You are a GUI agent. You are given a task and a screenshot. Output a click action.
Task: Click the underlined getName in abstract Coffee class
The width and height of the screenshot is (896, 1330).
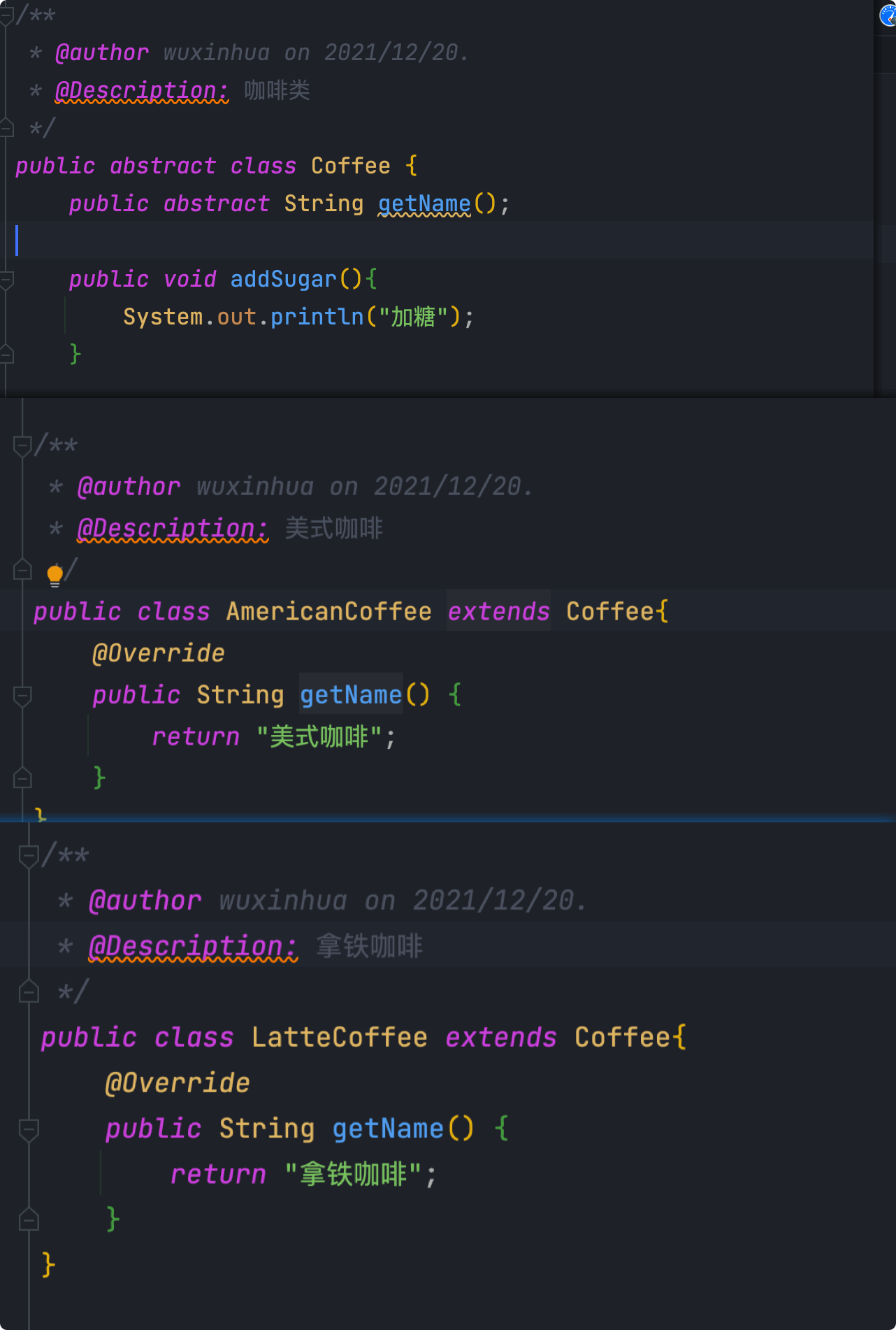pyautogui.click(x=424, y=203)
